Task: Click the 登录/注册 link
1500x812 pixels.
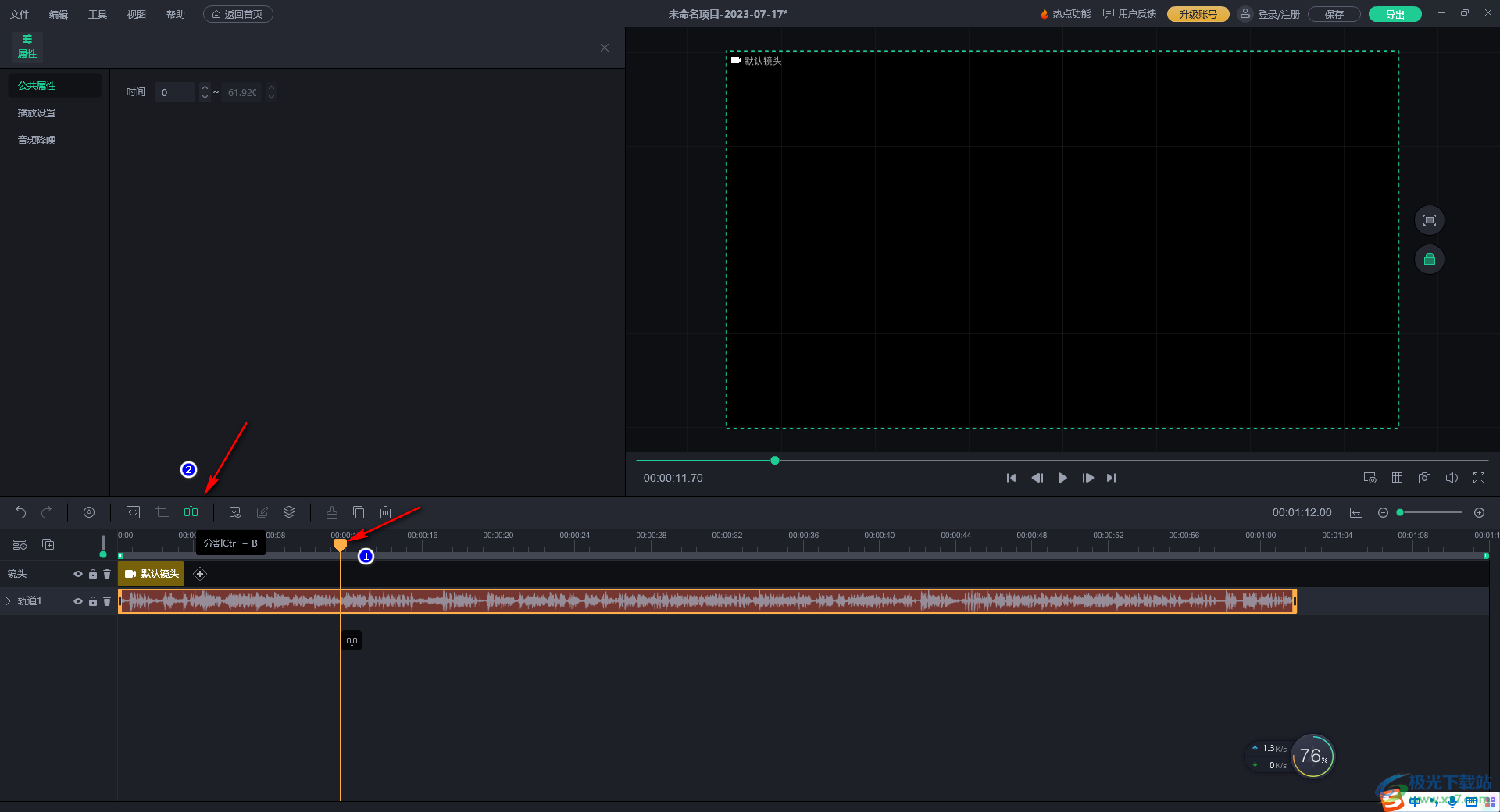Action: point(1279,14)
